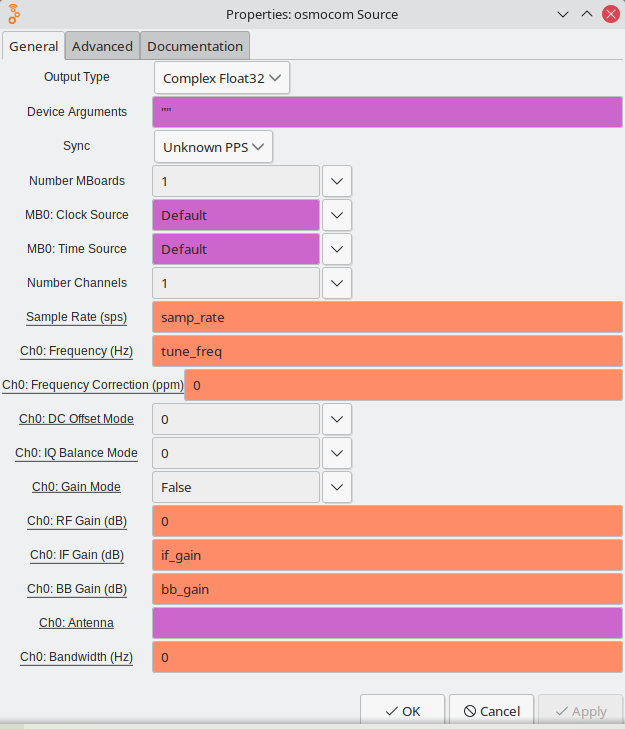
Task: Expand Ch0 Gain Mode dropdown arrow
Action: click(x=337, y=487)
